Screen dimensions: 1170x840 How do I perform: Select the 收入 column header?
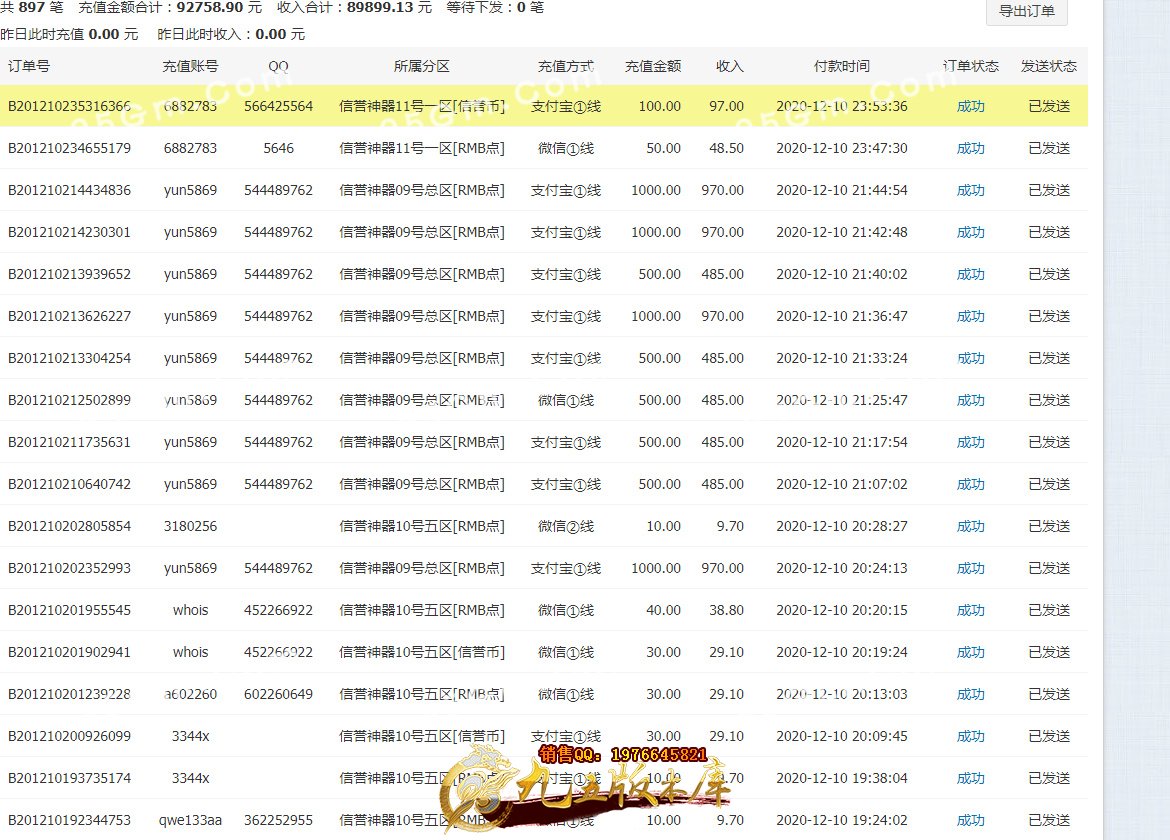tap(729, 66)
